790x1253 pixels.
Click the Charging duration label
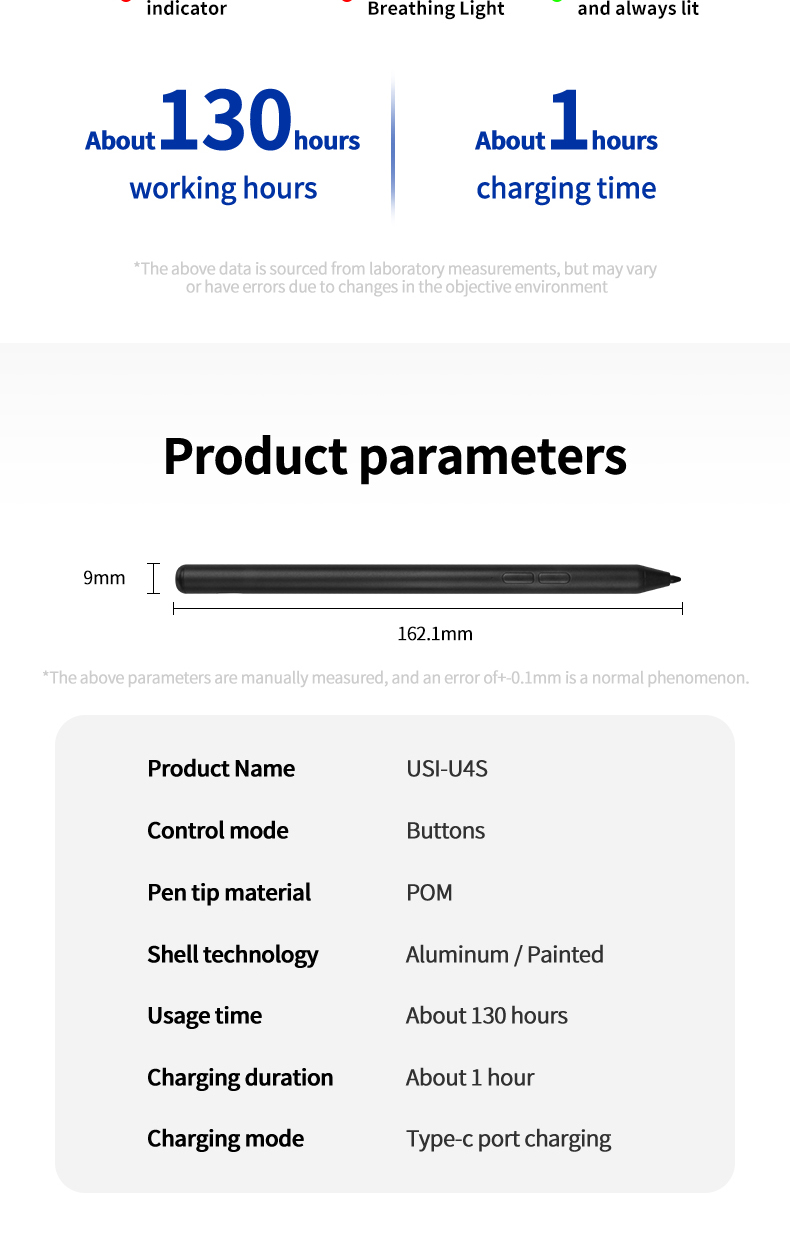point(240,1078)
